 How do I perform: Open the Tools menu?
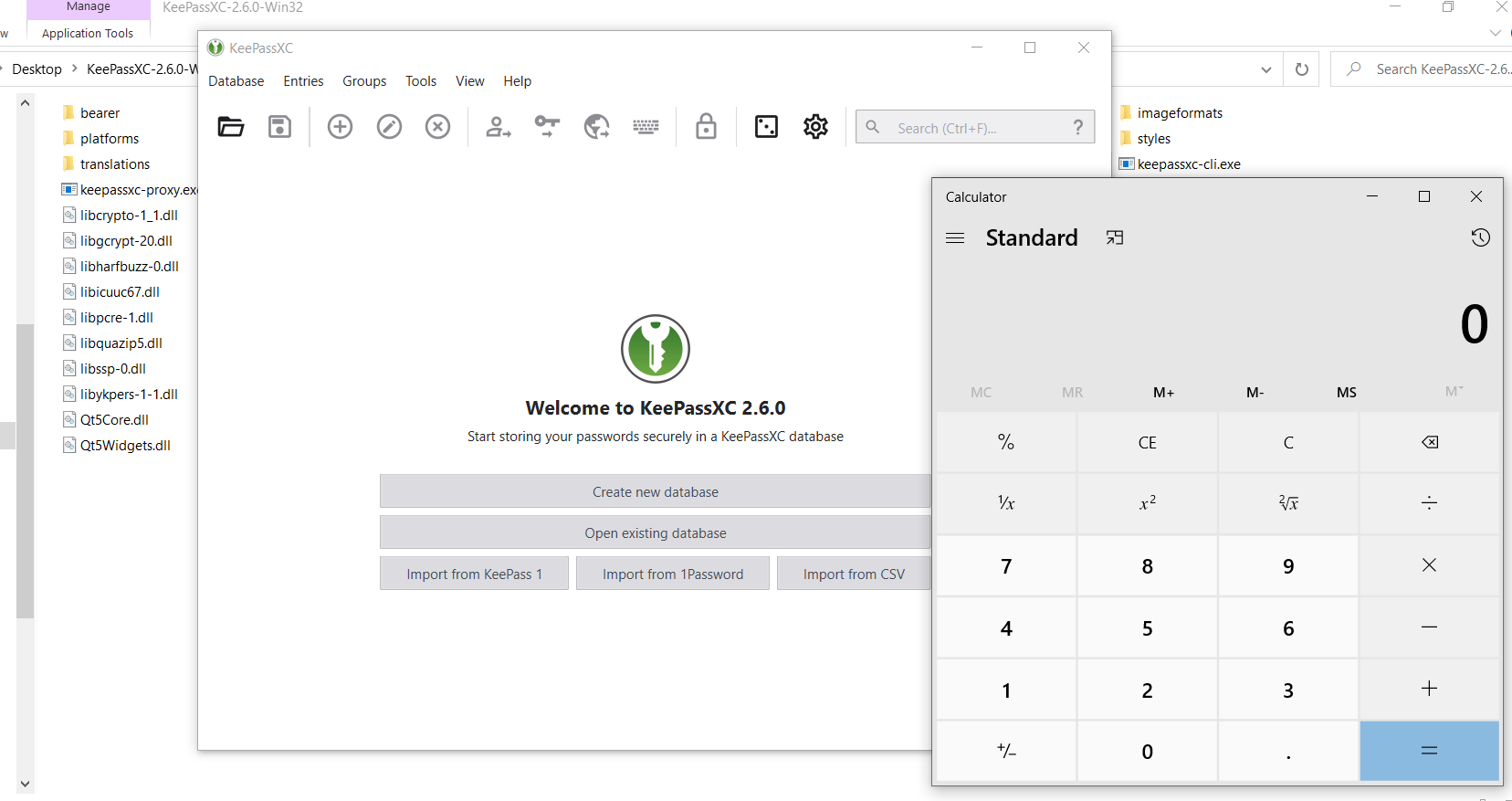point(421,81)
